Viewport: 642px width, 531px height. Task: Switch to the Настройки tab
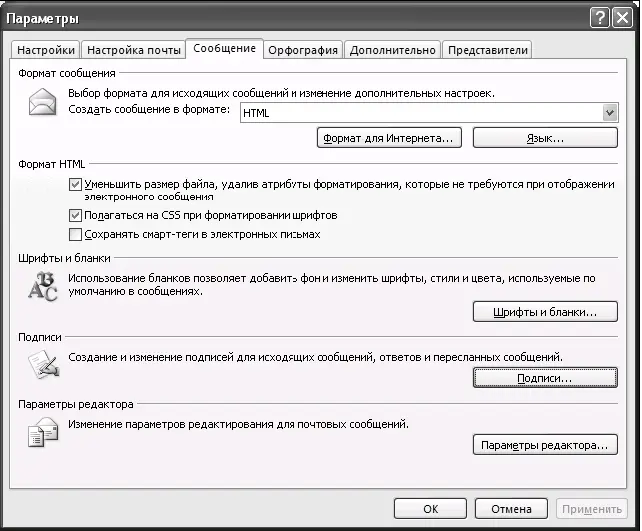(x=46, y=50)
